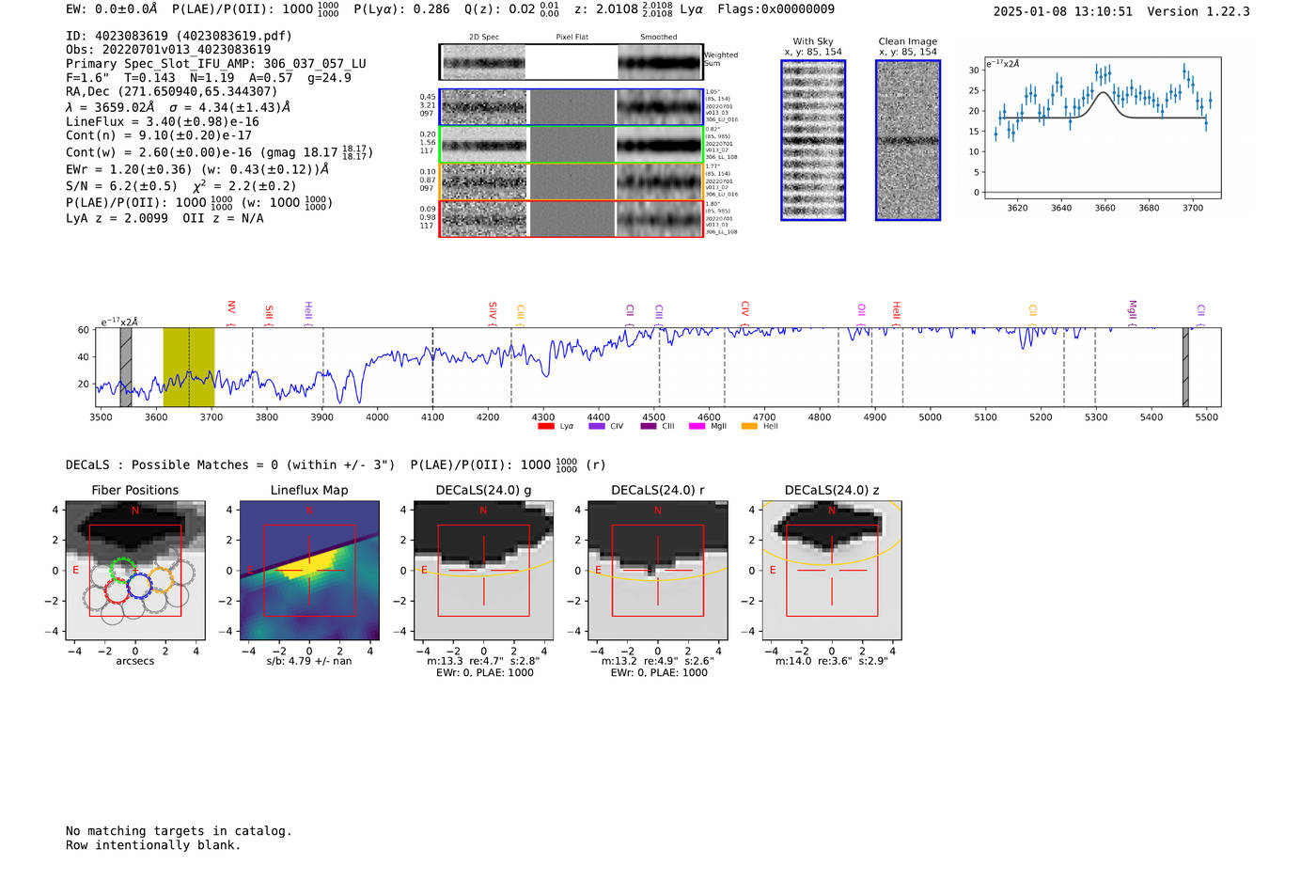Click the Pixel Flat column header
Viewport: 1316px width, 896px height.
pyautogui.click(x=572, y=38)
